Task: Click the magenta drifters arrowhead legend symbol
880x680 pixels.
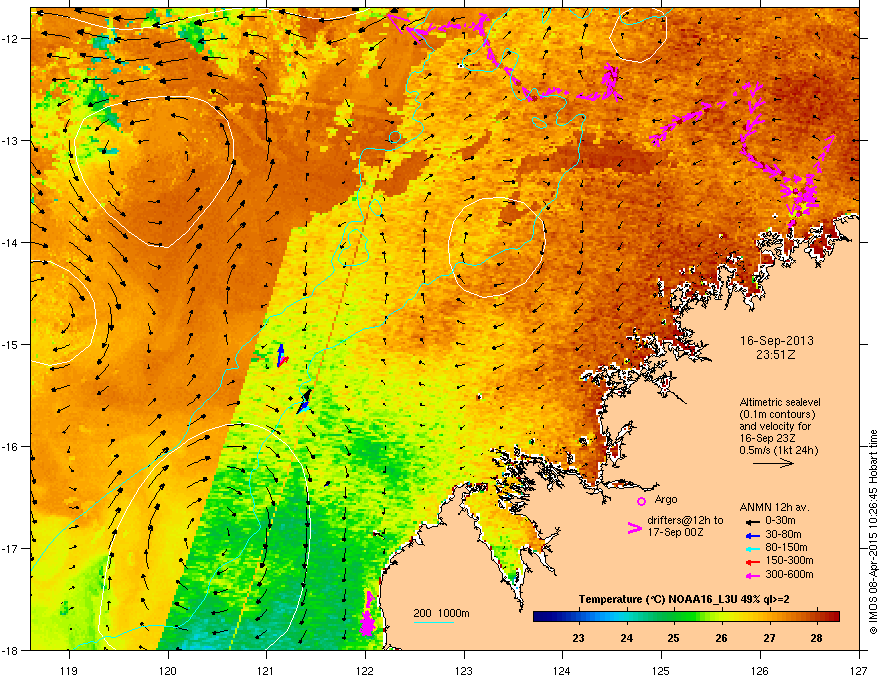Action: coord(634,527)
